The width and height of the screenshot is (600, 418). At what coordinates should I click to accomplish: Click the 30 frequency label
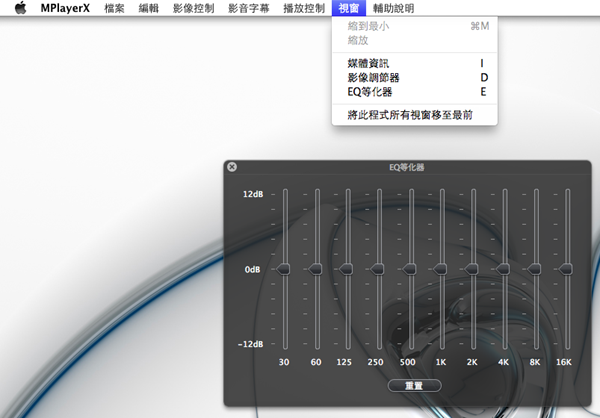coord(284,362)
